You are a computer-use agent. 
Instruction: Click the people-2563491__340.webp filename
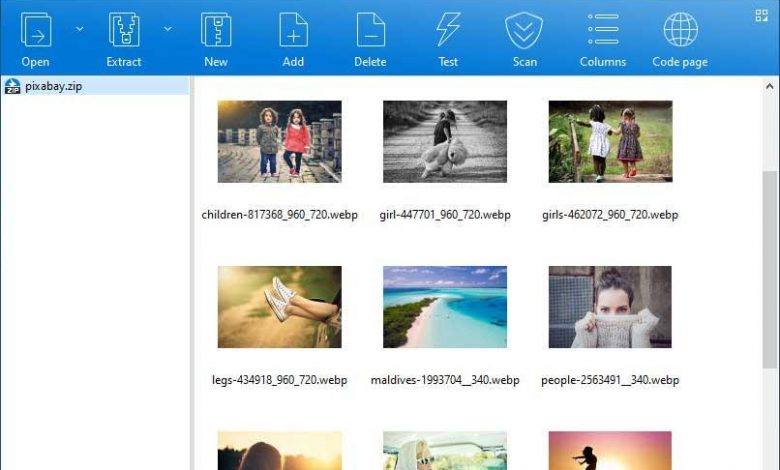(610, 380)
